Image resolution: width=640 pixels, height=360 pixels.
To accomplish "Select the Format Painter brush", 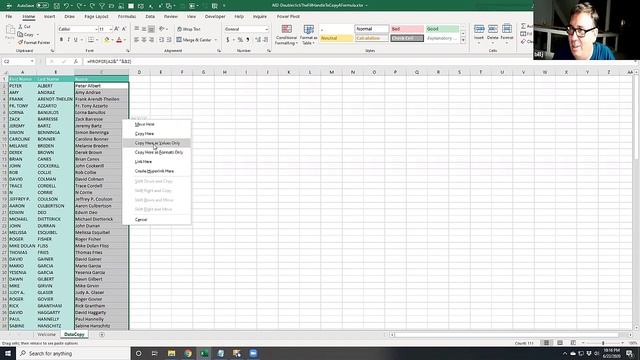I will click(20, 42).
